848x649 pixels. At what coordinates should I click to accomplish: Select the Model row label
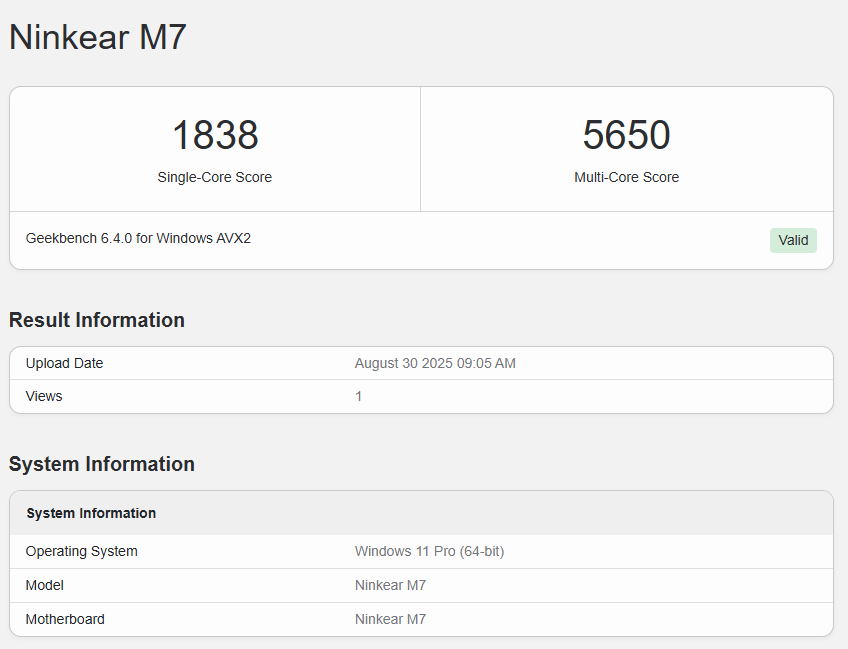(45, 585)
